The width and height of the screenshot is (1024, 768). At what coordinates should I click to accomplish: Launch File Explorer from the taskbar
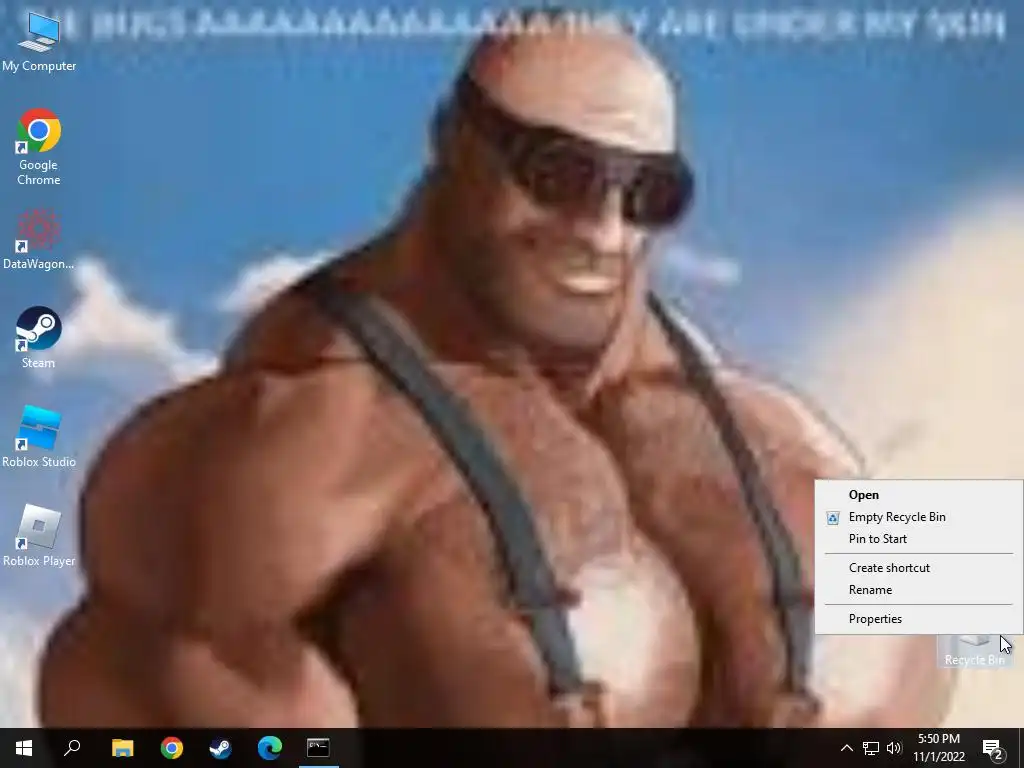click(122, 748)
